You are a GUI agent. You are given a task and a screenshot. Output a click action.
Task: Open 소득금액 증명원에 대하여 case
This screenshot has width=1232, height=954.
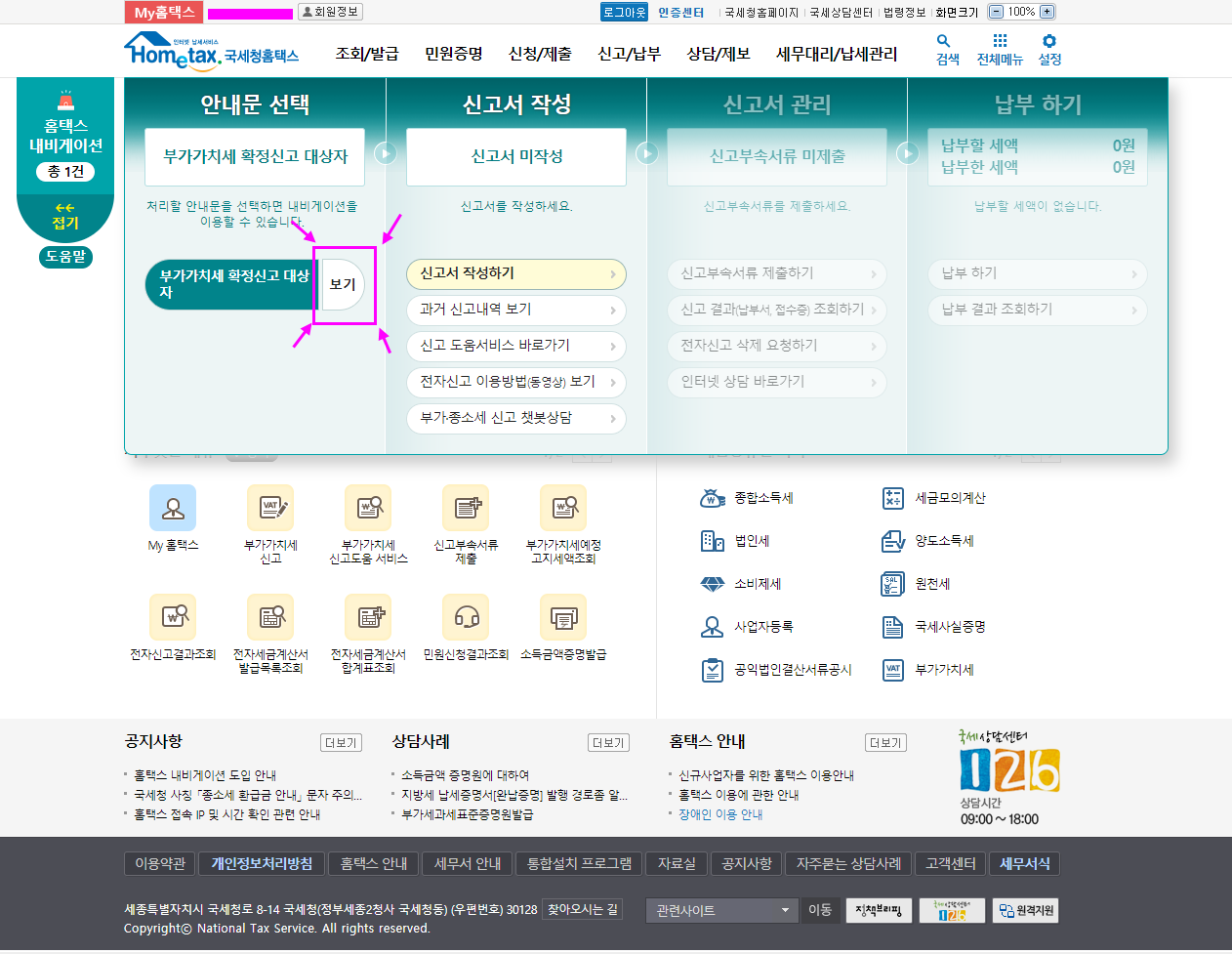point(466,775)
